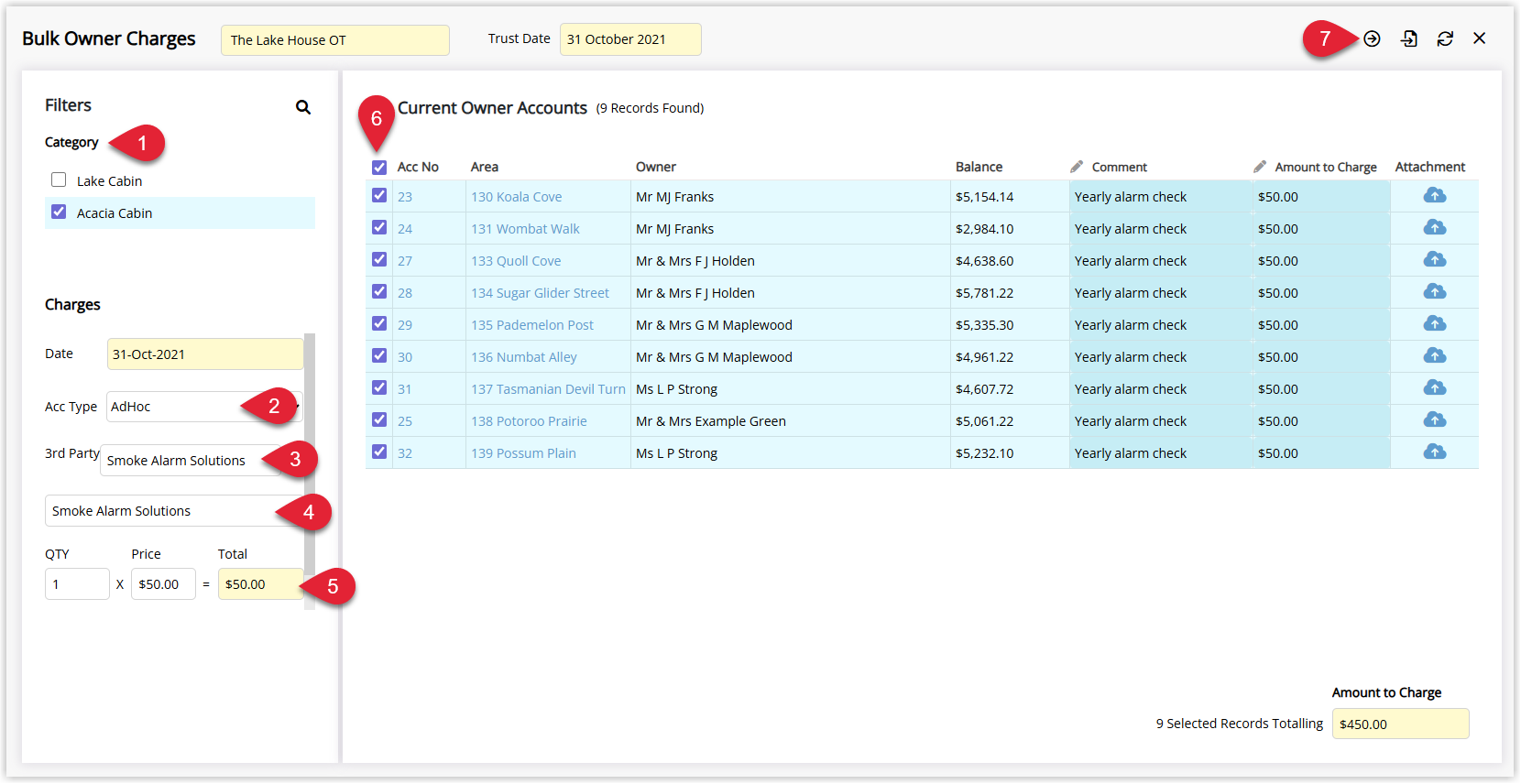Upload attachment for 138 Potoroo Prairie
1521x784 pixels.
coord(1435,419)
